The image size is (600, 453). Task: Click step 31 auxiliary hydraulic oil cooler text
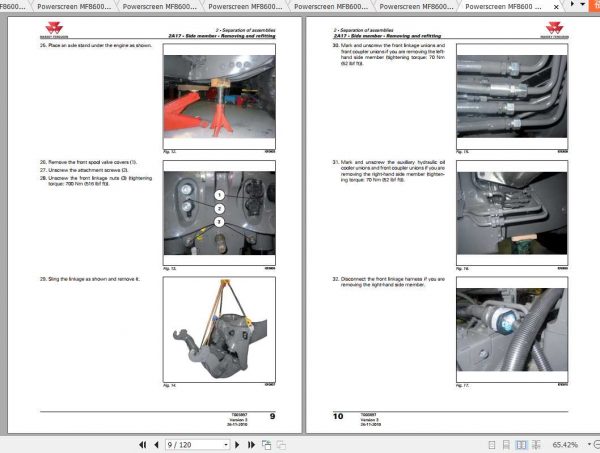click(389, 171)
